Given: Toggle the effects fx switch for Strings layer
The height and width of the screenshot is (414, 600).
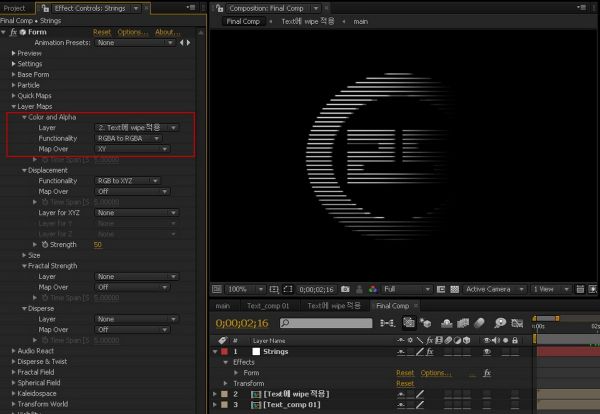Looking at the screenshot, I should tap(430, 351).
